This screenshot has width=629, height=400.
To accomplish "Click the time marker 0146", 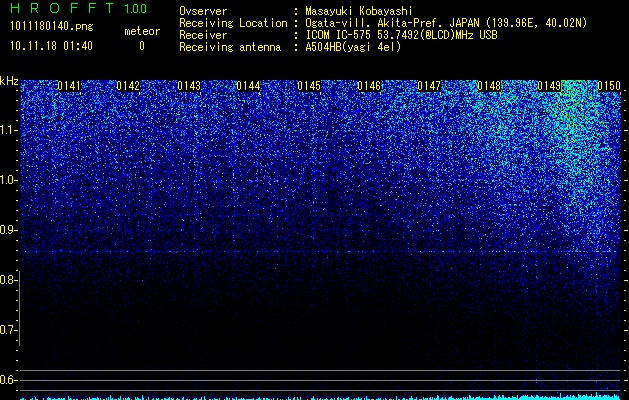I will click(x=369, y=86).
